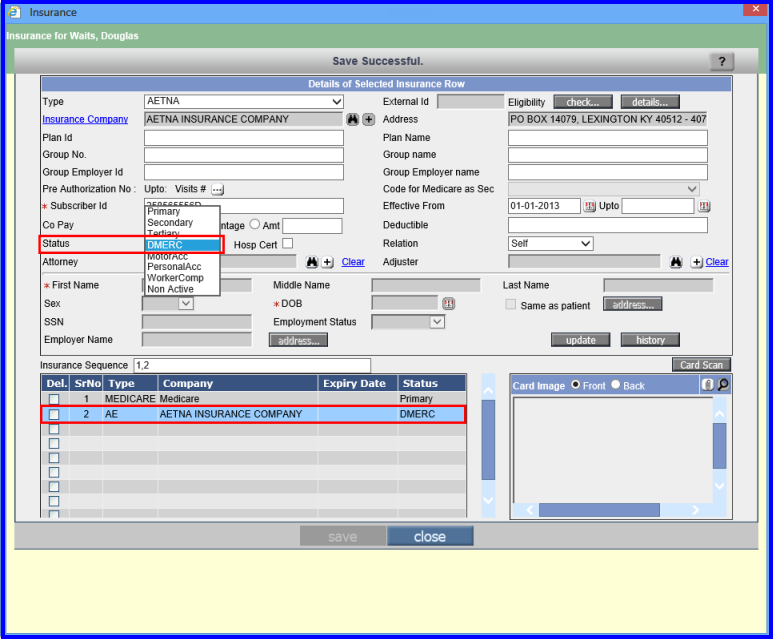Open Insurance Company link
Viewport: 773px width, 639px height.
(x=85, y=119)
